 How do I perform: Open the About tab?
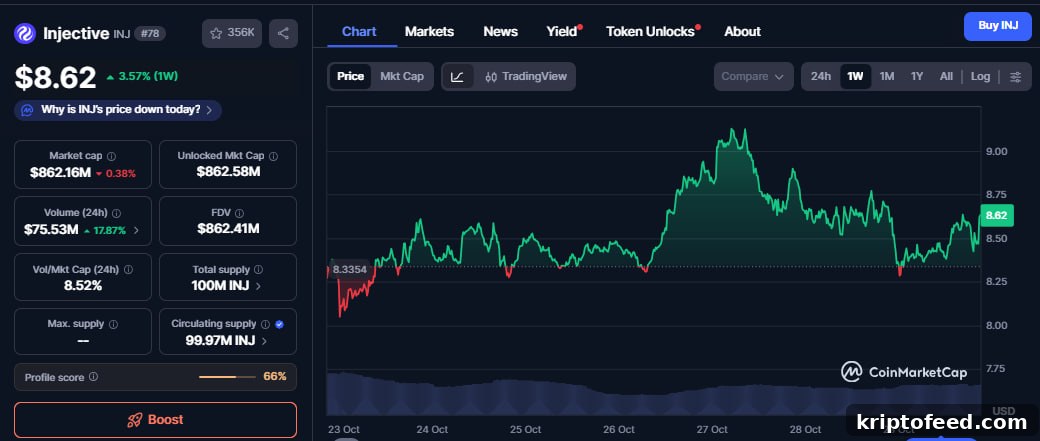(x=742, y=31)
